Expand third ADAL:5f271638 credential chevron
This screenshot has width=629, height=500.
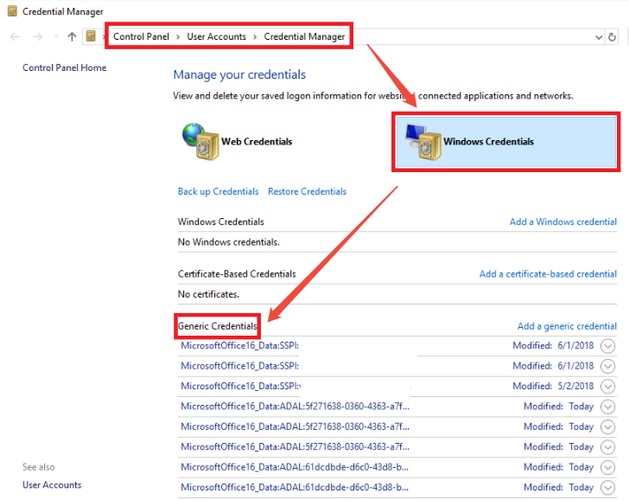pyautogui.click(x=608, y=447)
